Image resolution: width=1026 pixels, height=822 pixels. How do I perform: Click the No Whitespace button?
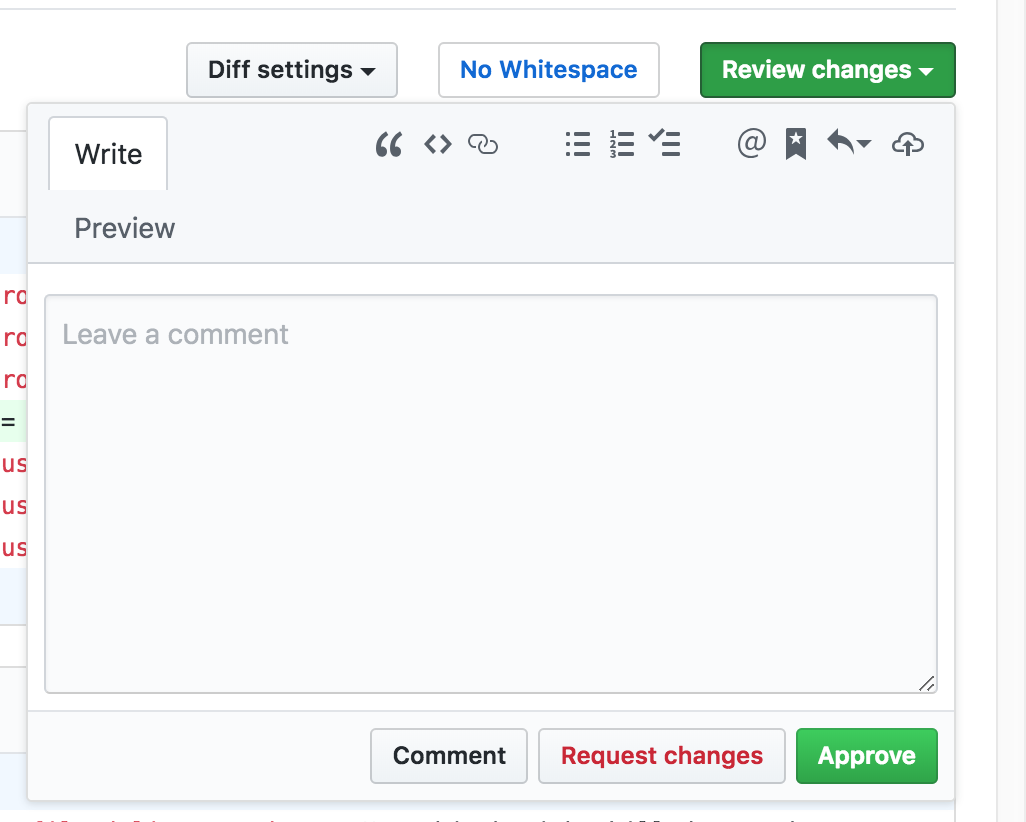click(548, 70)
